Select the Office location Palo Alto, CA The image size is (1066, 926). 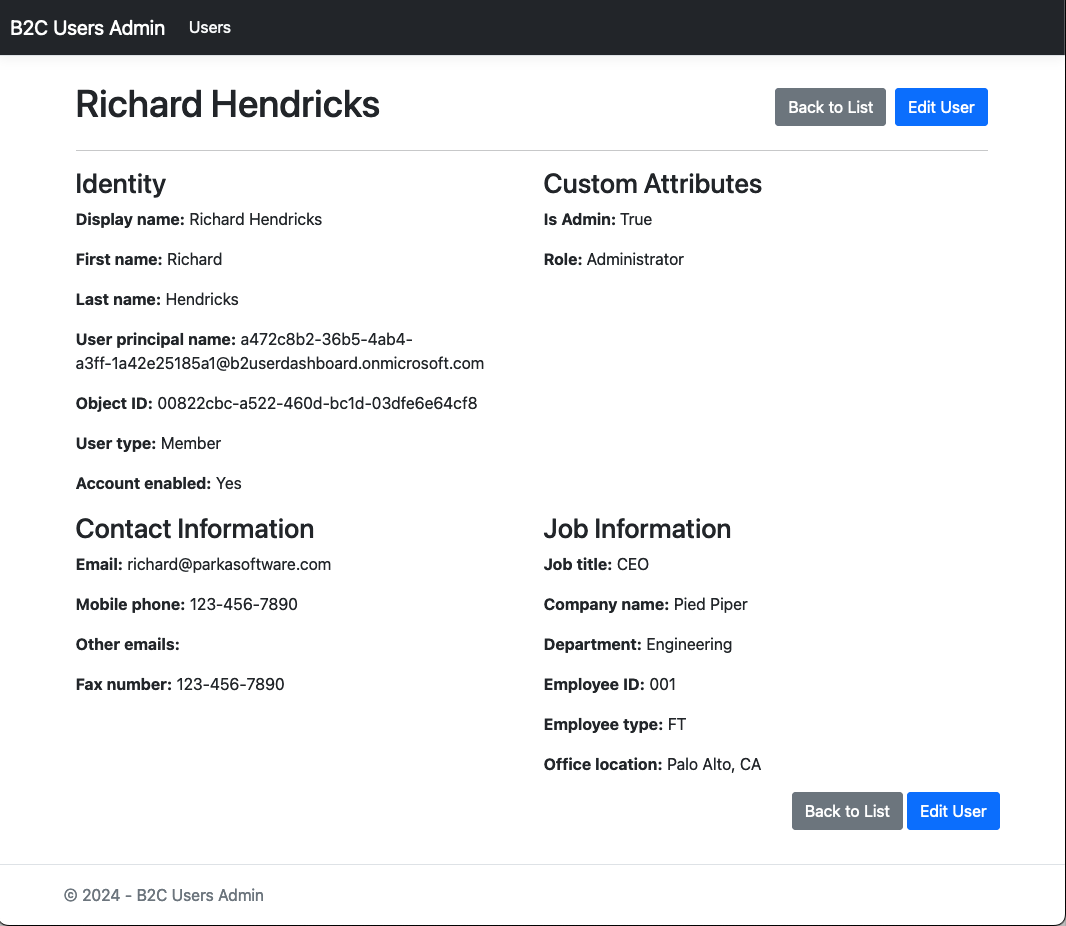(x=714, y=765)
